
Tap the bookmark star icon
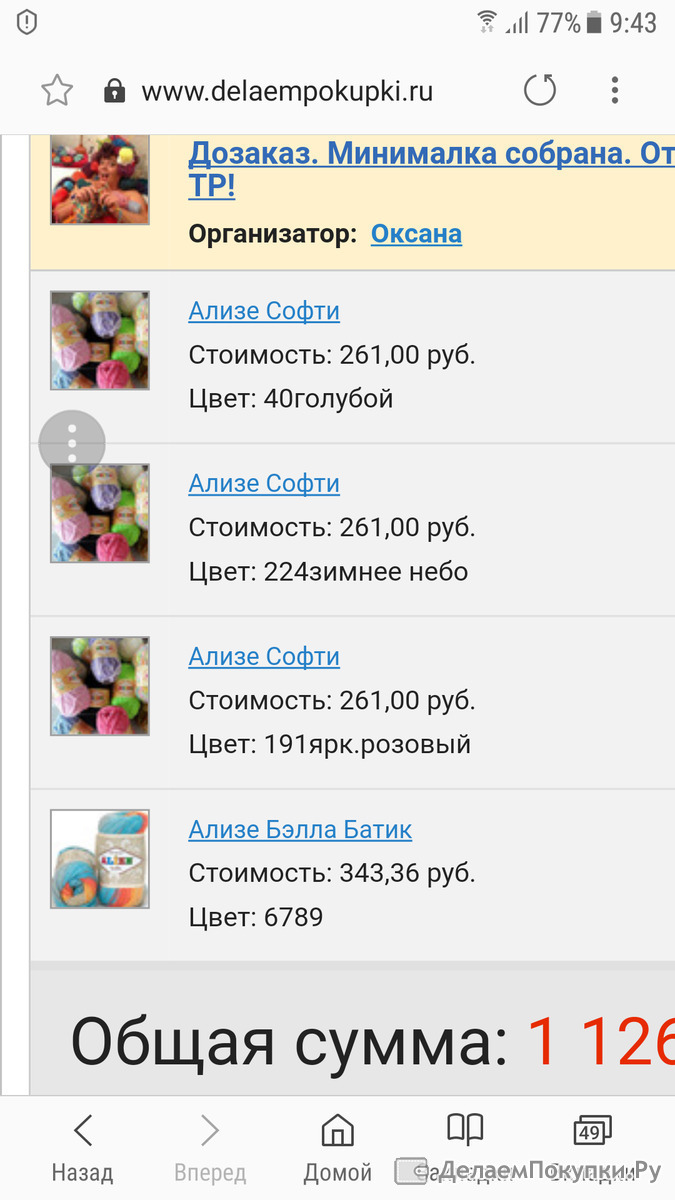(x=57, y=91)
